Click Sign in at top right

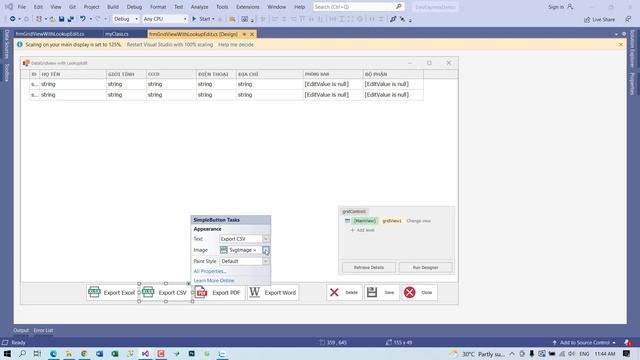560,7
